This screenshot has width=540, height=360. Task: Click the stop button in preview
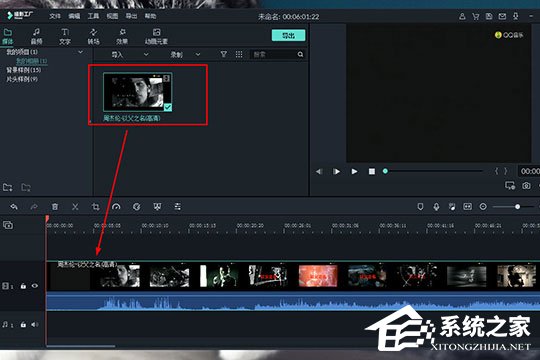372,171
